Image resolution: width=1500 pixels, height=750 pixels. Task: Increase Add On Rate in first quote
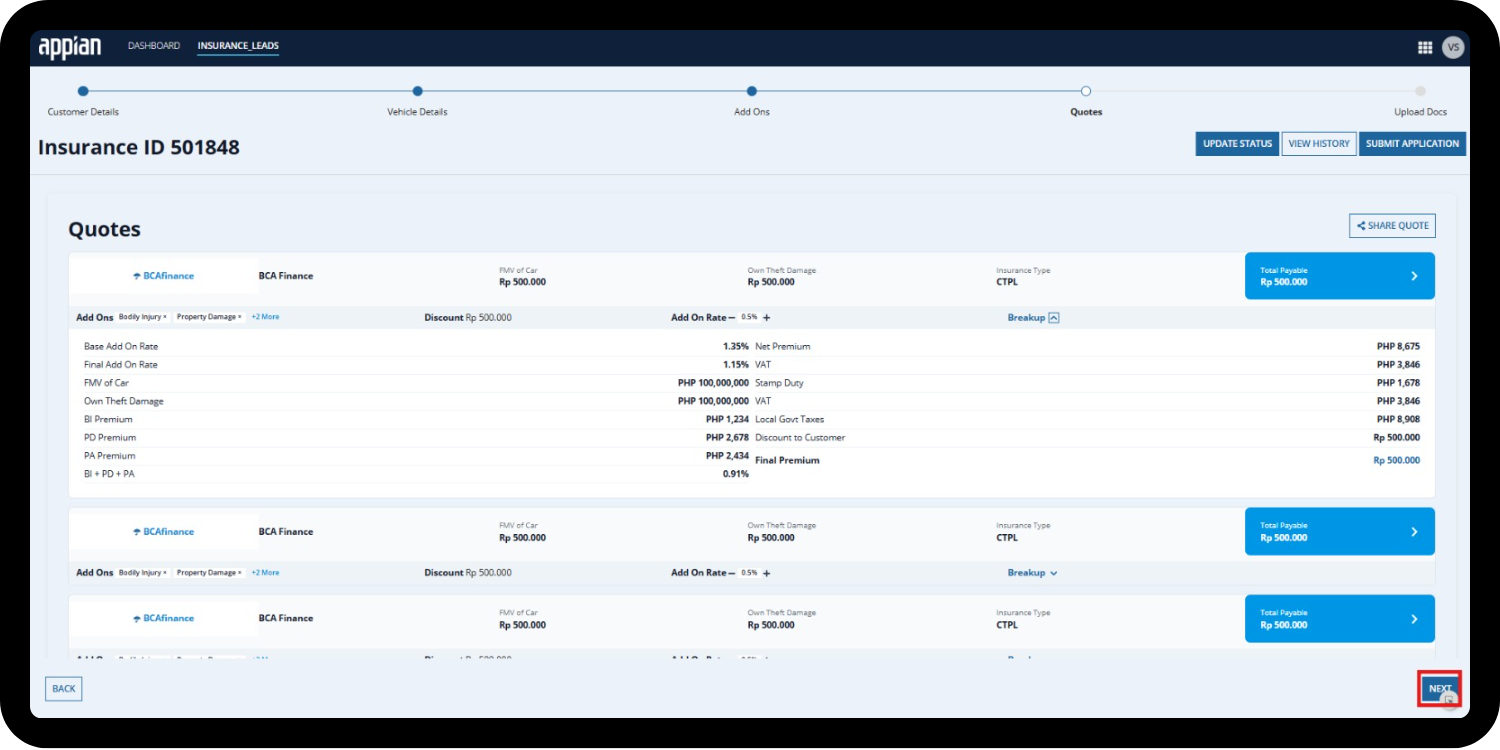(767, 317)
